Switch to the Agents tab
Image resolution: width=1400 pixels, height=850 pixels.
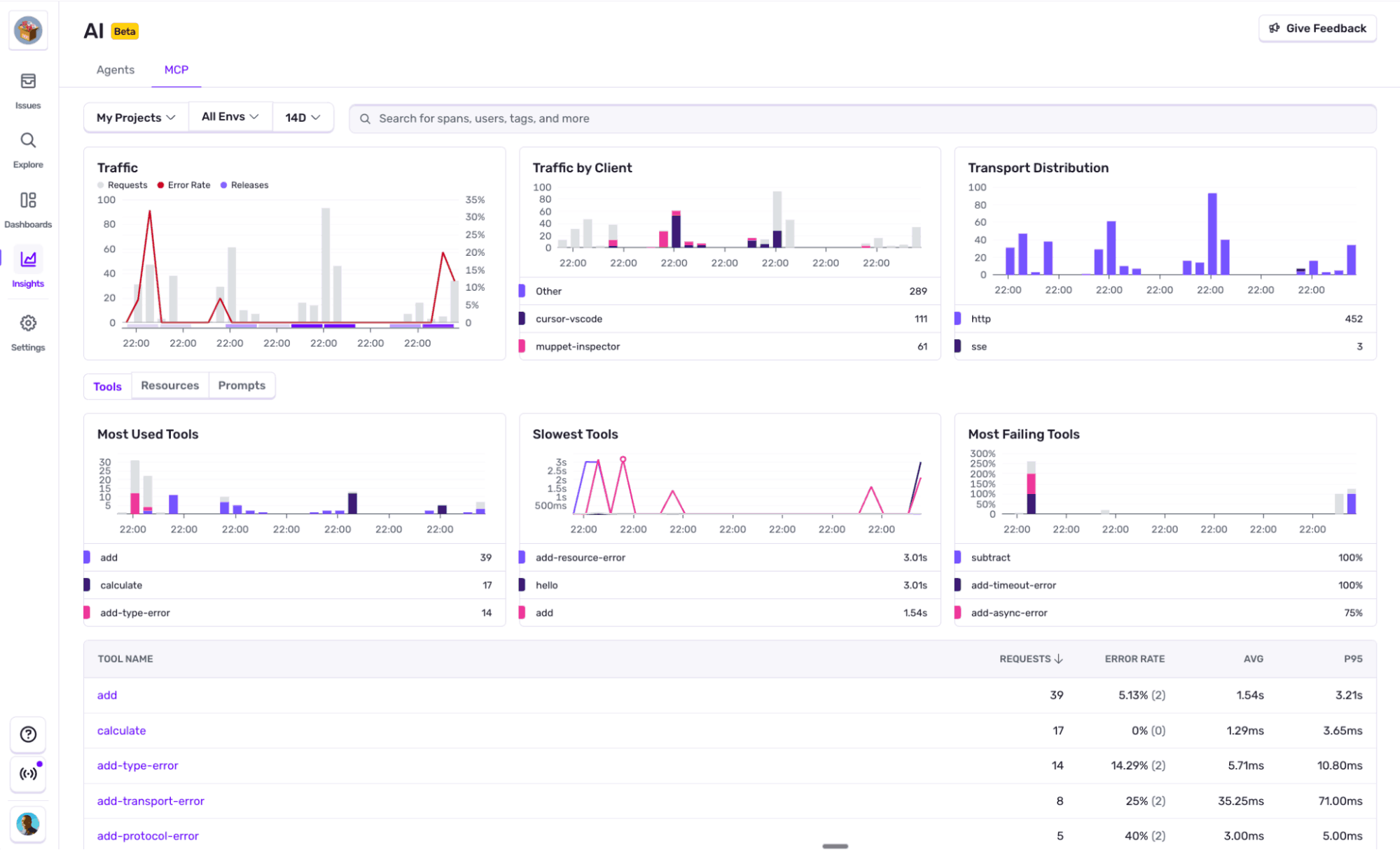click(x=115, y=69)
